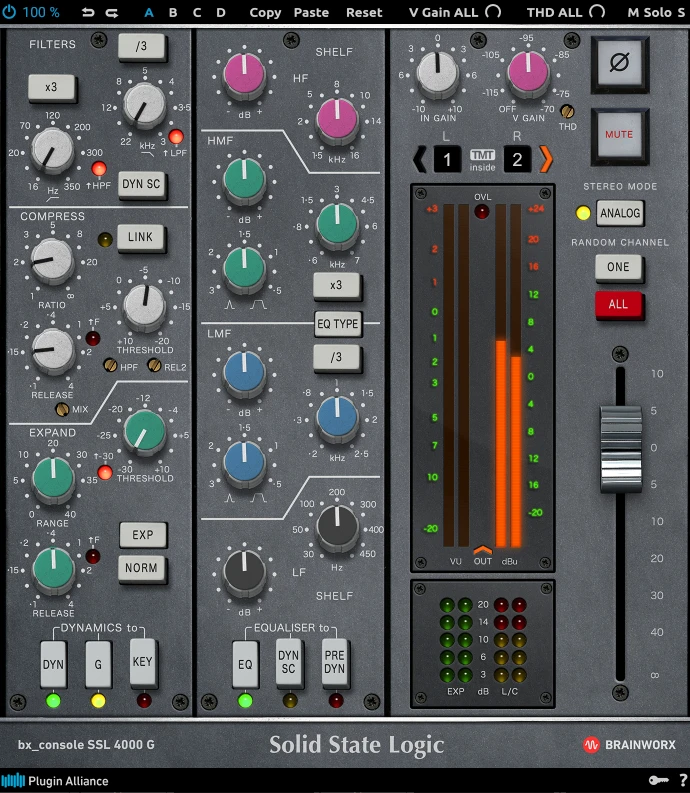Select settings slot D

[221, 12]
